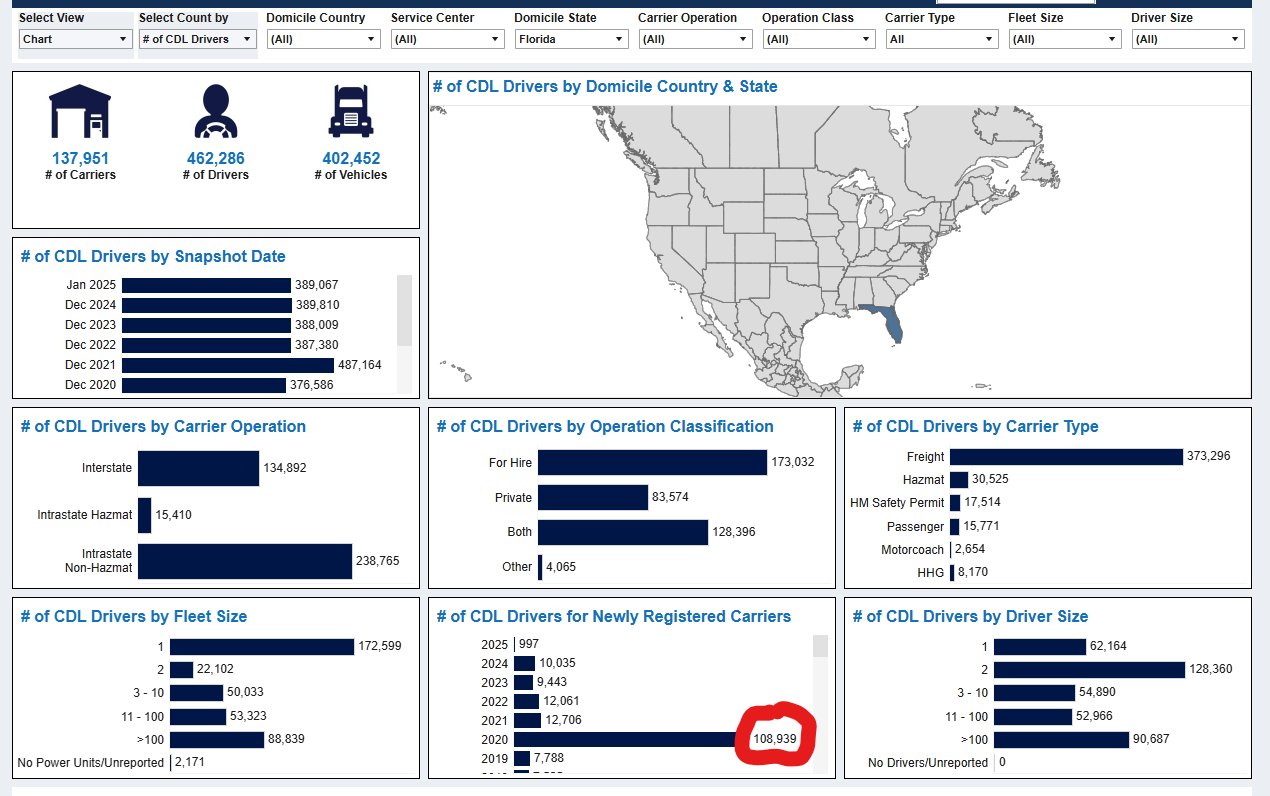This screenshot has width=1270, height=796.
Task: Click the carriers warehouse icon
Action: click(80, 111)
